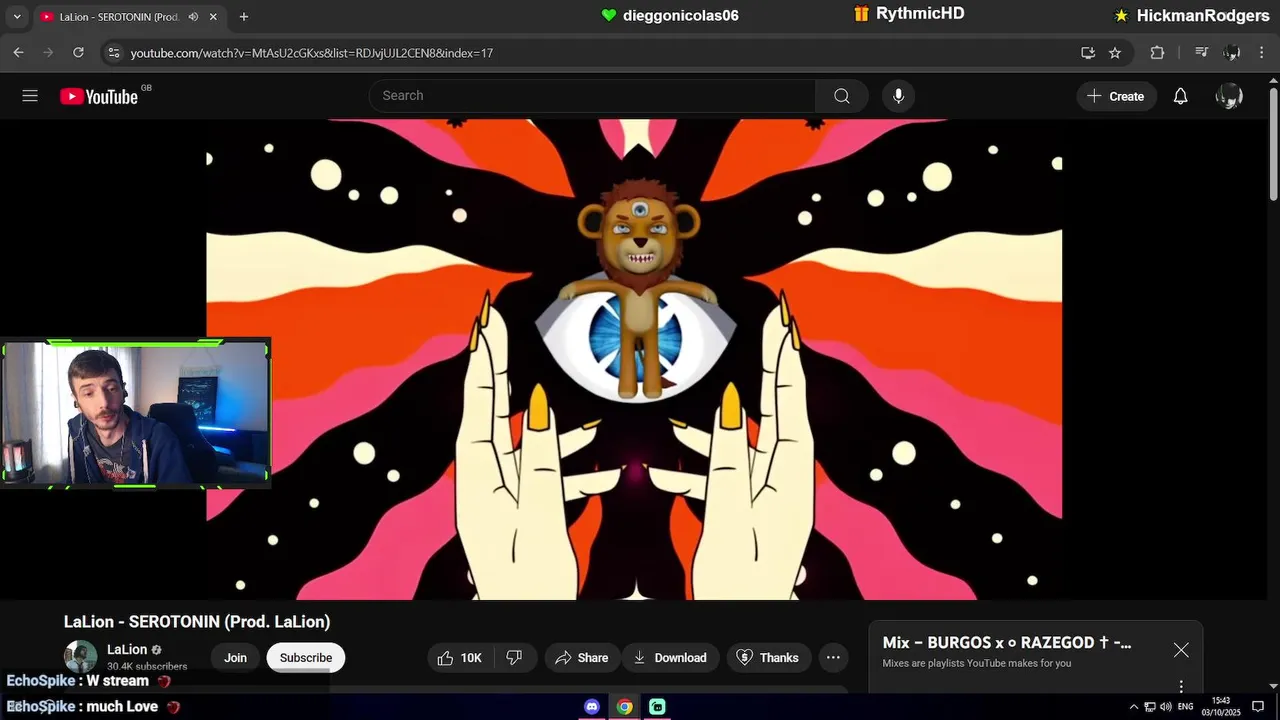Image resolution: width=1280 pixels, height=720 pixels.
Task: Share the video
Action: pos(581,658)
